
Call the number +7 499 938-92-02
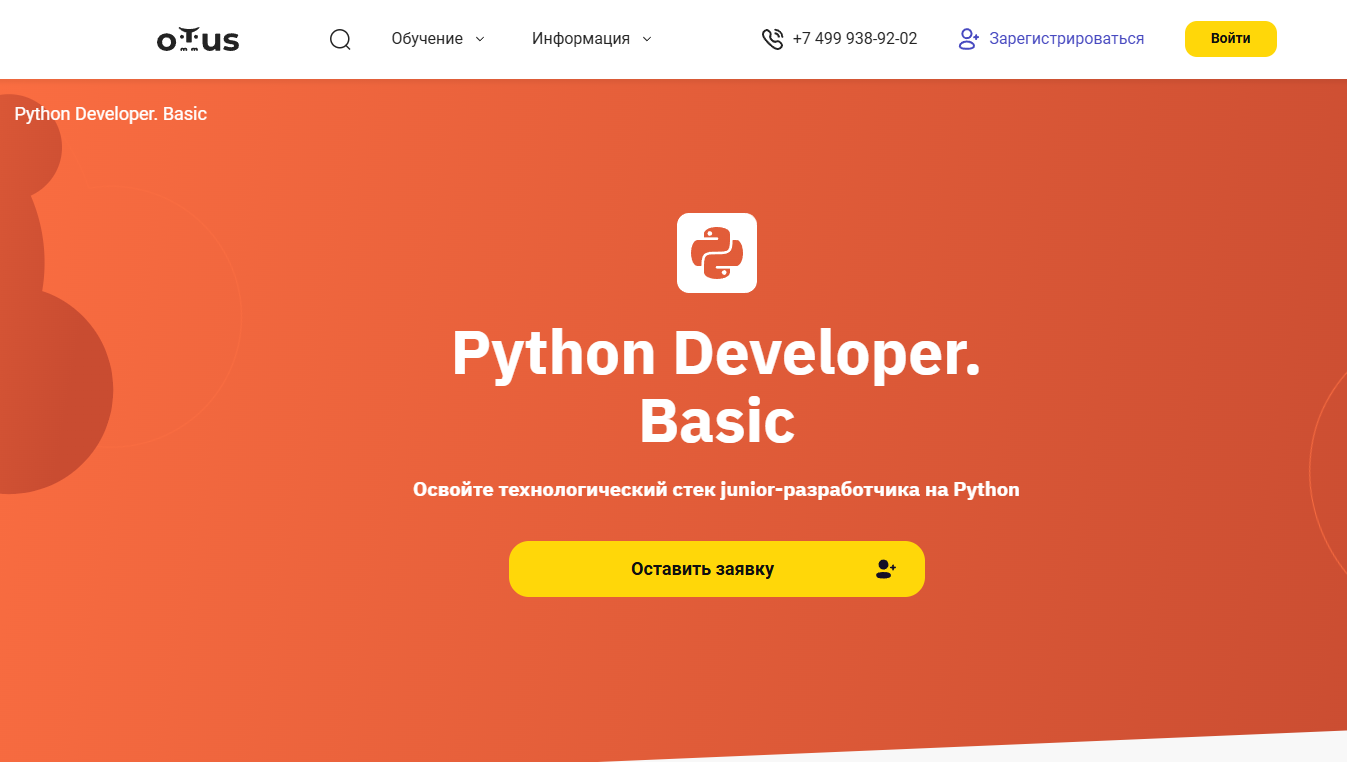[x=854, y=39]
